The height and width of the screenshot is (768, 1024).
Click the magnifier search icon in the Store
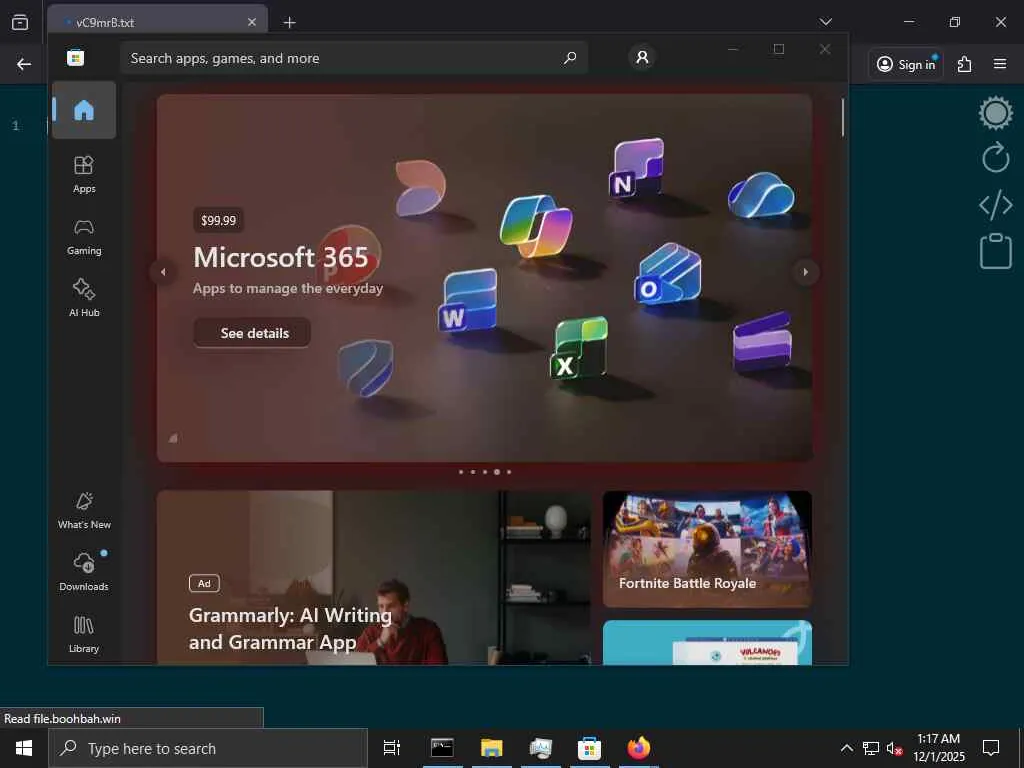569,58
